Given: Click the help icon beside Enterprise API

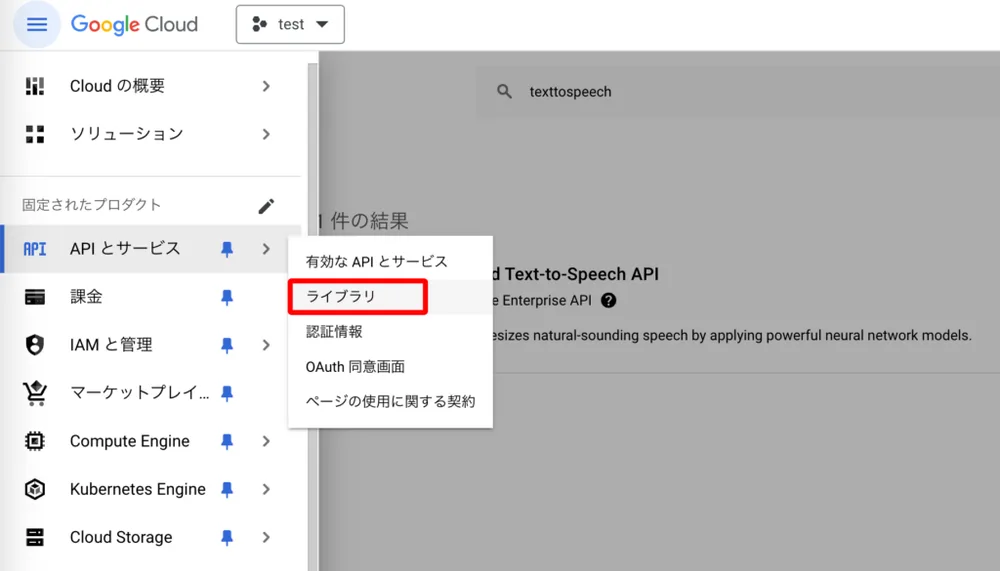Looking at the screenshot, I should tap(608, 300).
